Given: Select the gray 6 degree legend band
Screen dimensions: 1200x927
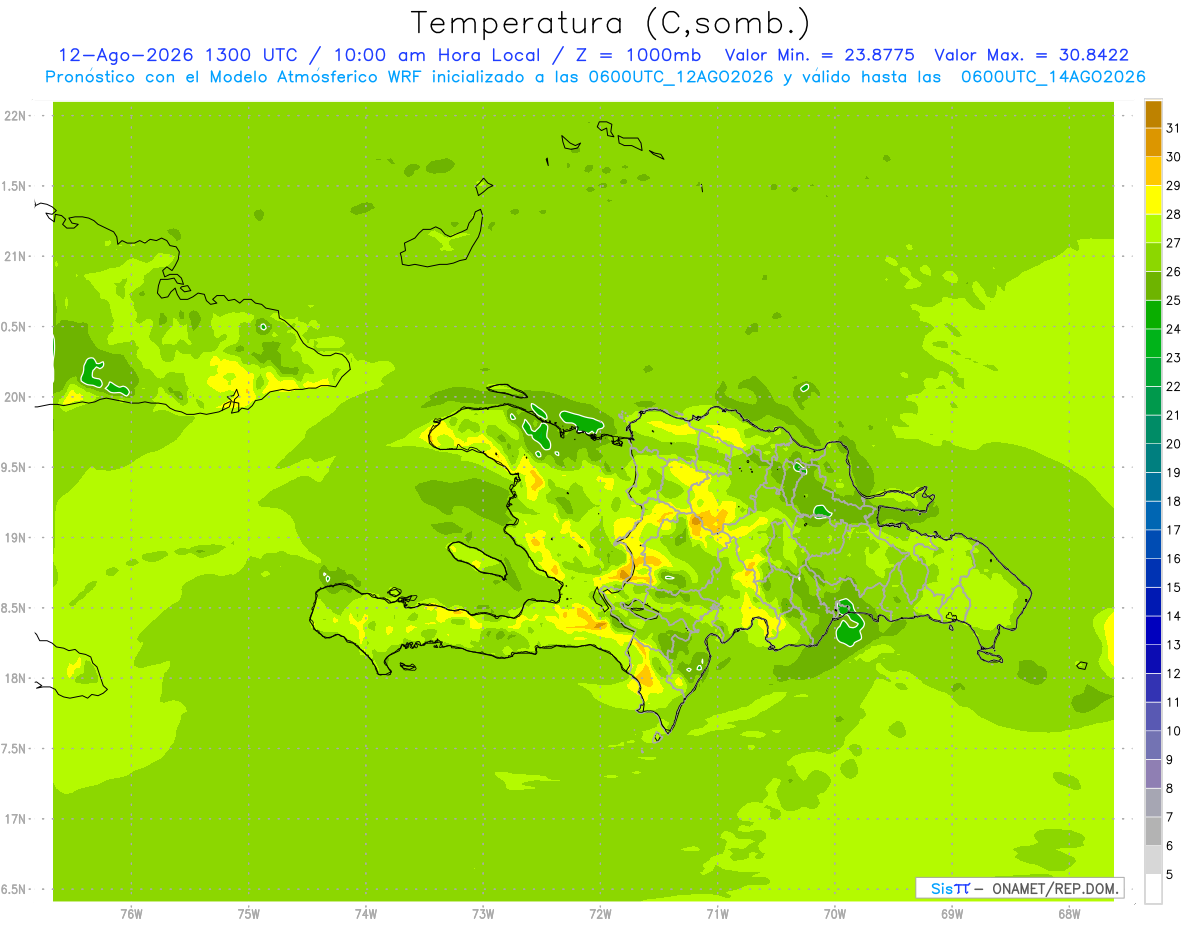Looking at the screenshot, I should (x=1153, y=832).
